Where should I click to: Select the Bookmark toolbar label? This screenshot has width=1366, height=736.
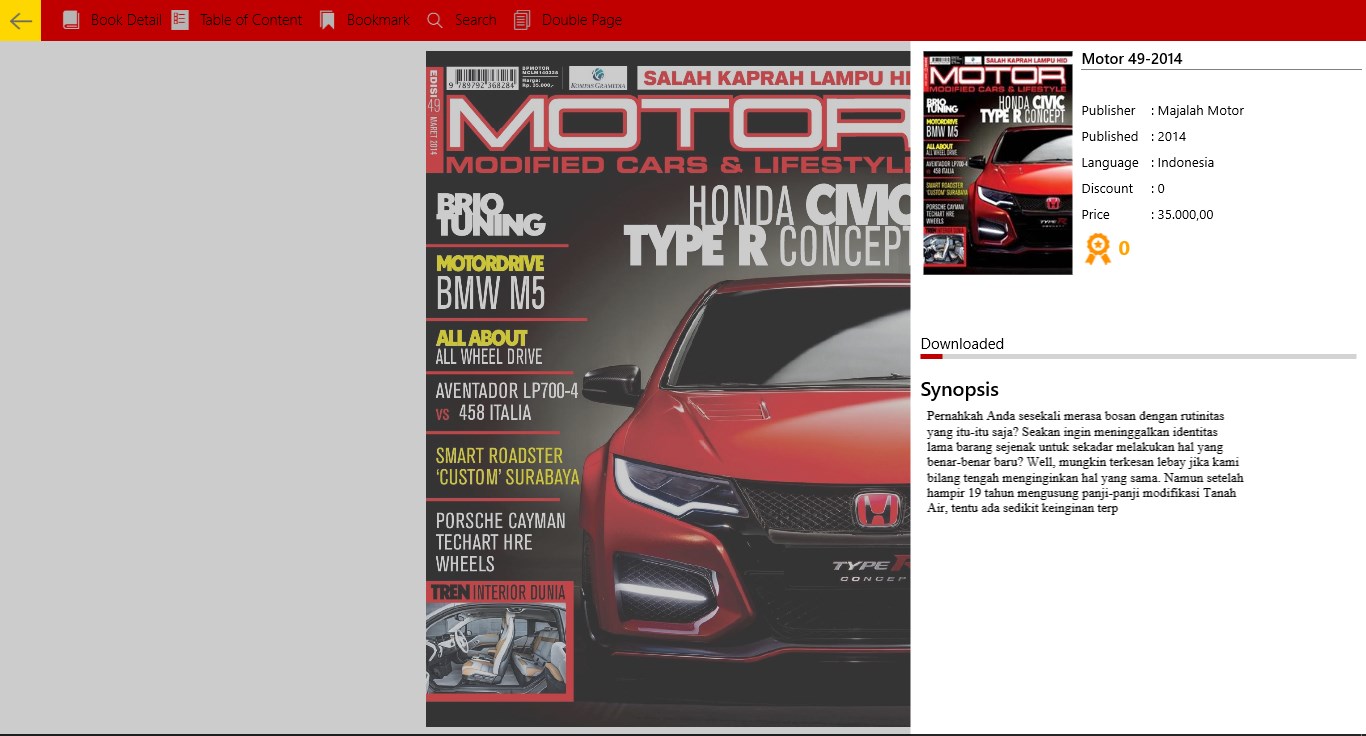pos(378,20)
